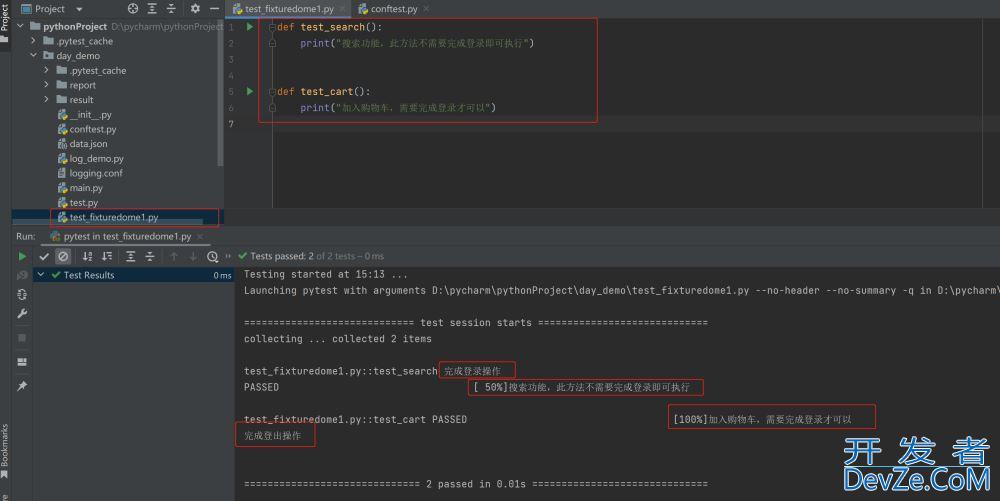Select logging.conf in project tree
This screenshot has width=1000, height=501.
(x=90, y=173)
